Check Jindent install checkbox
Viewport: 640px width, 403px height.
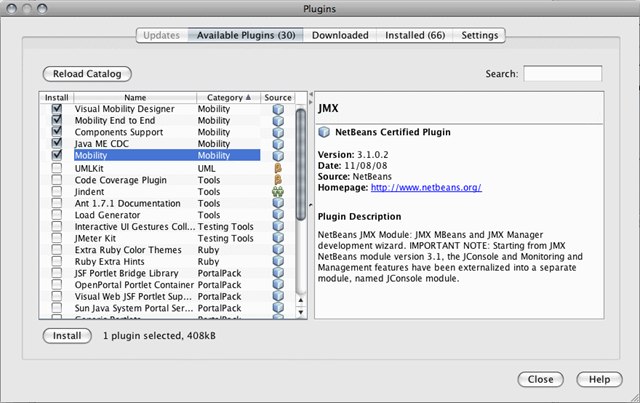(57, 191)
